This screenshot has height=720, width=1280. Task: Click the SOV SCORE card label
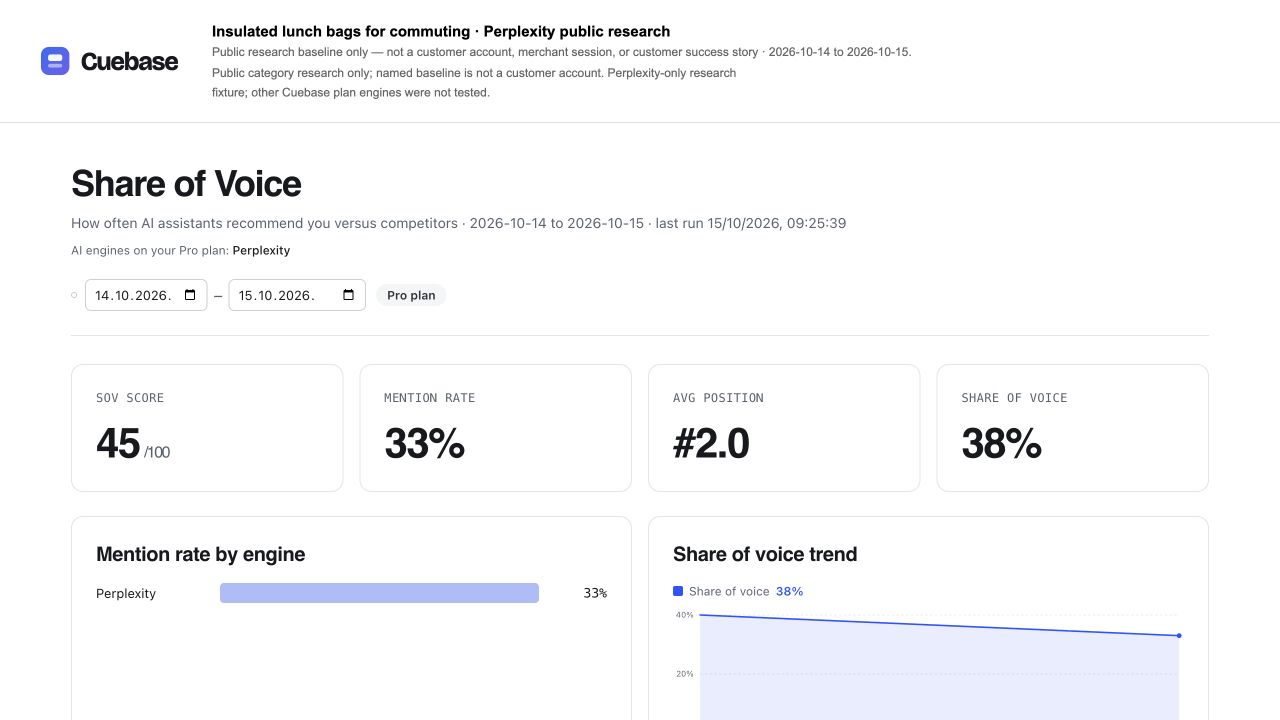pyautogui.click(x=130, y=398)
